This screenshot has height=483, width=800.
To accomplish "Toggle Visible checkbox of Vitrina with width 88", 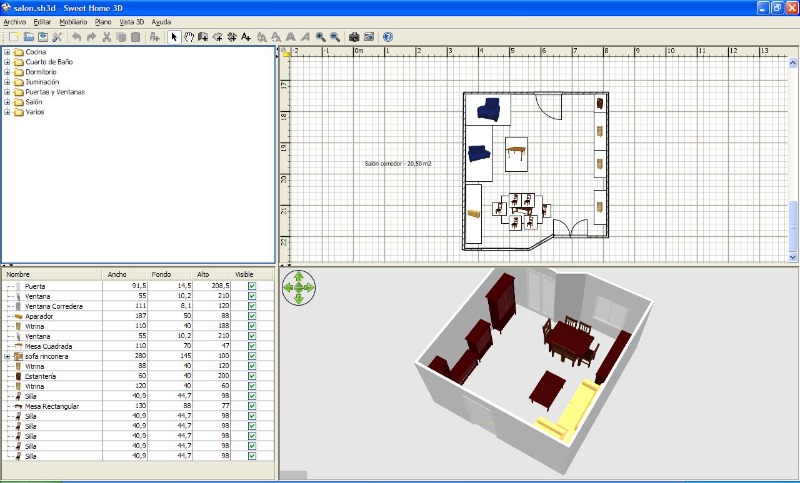I will tap(252, 366).
